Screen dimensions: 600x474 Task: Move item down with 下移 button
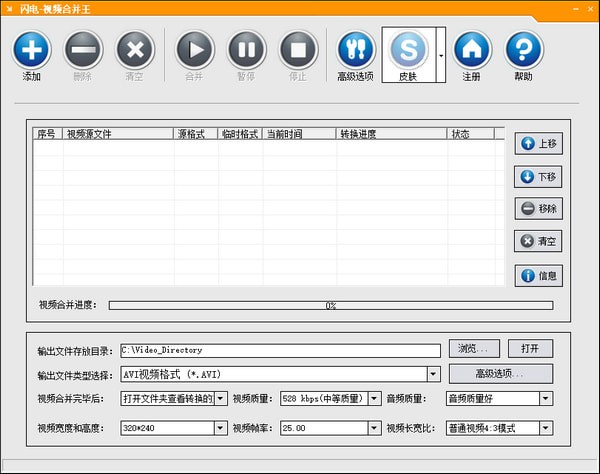pos(538,177)
